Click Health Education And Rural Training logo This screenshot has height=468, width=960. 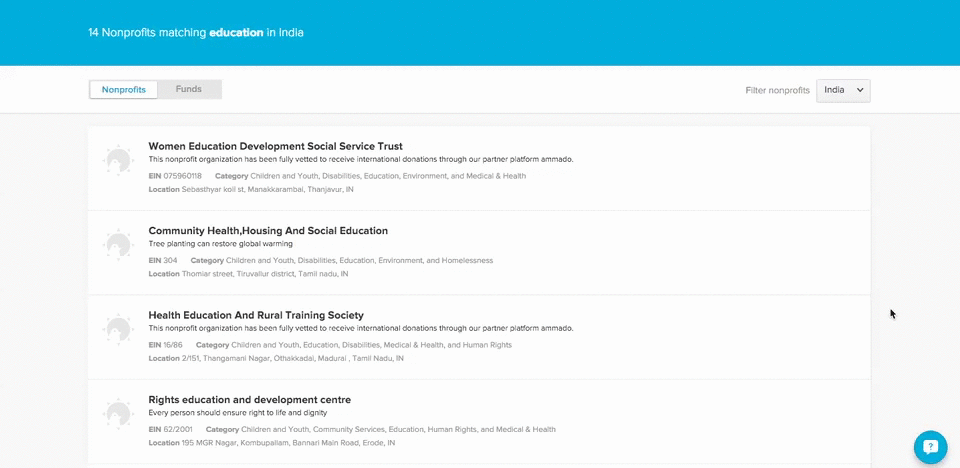click(118, 329)
